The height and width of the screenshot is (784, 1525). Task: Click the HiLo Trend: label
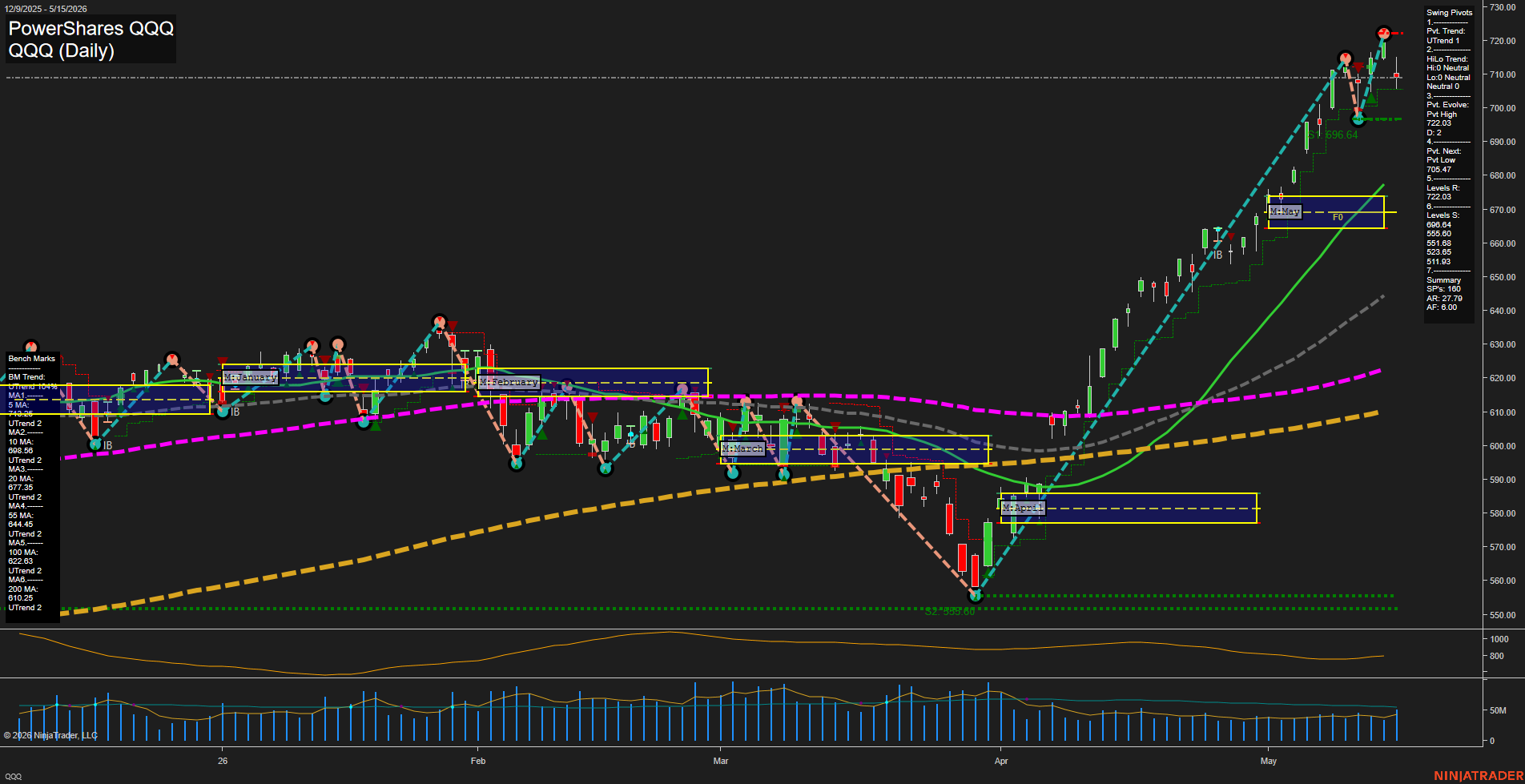point(1447,59)
